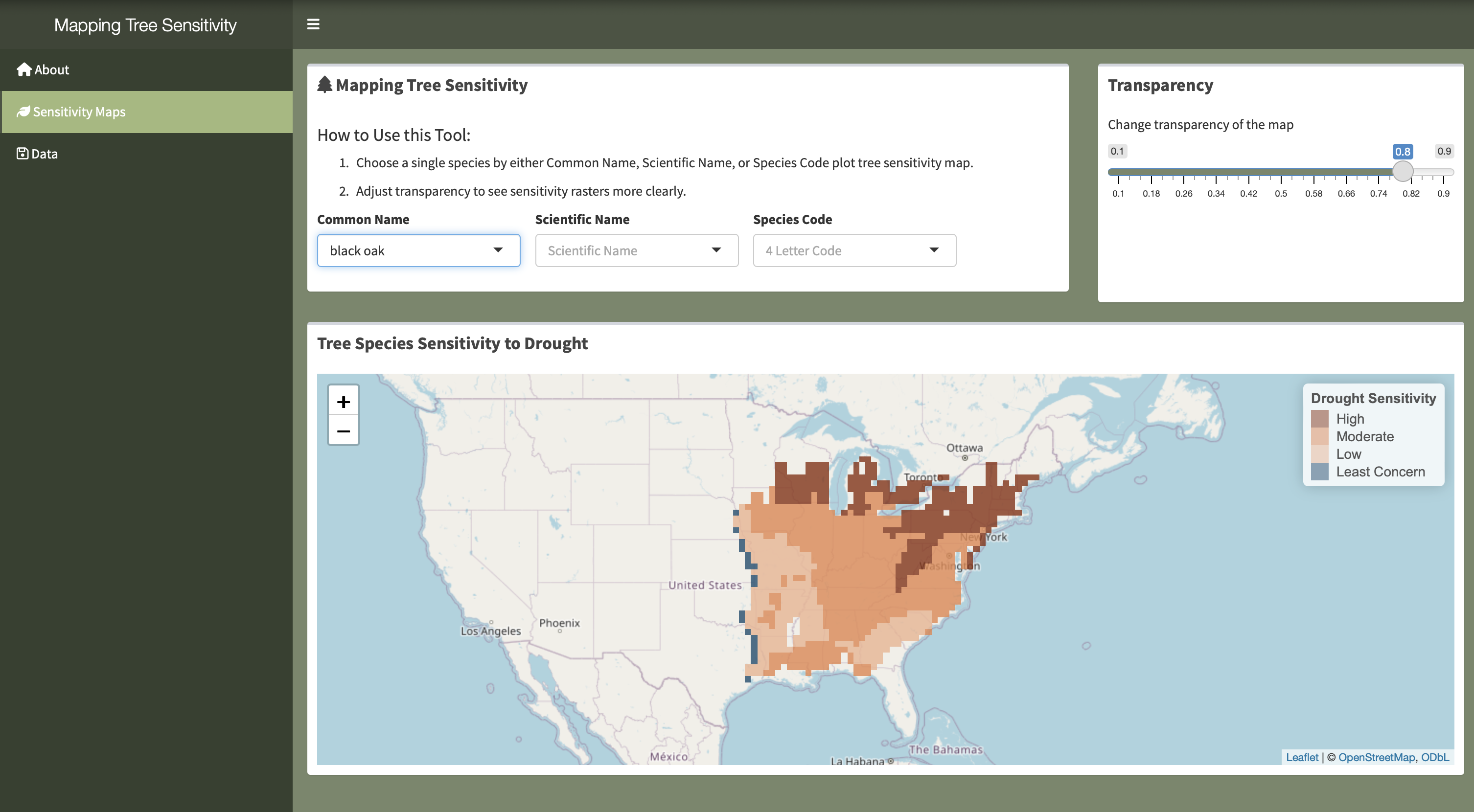Open the Leaflet attribution link

tap(1302, 757)
